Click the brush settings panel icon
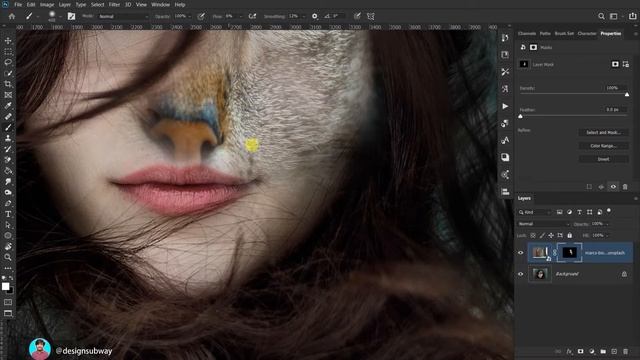Screen dimensions: 640x360 pyautogui.click(x=71, y=16)
